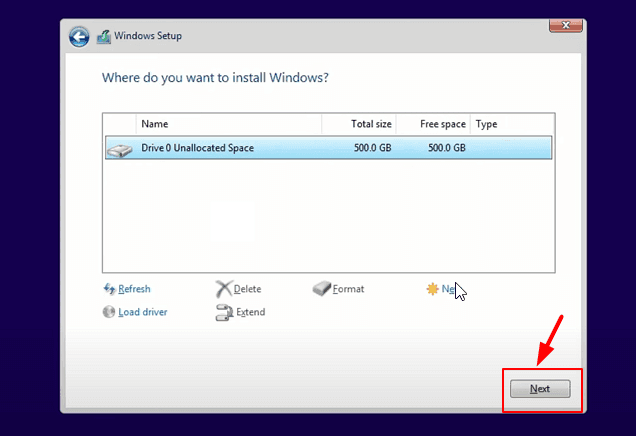Click the 500.0 GB total size cell
Image resolution: width=636 pixels, height=436 pixels.
click(372, 148)
